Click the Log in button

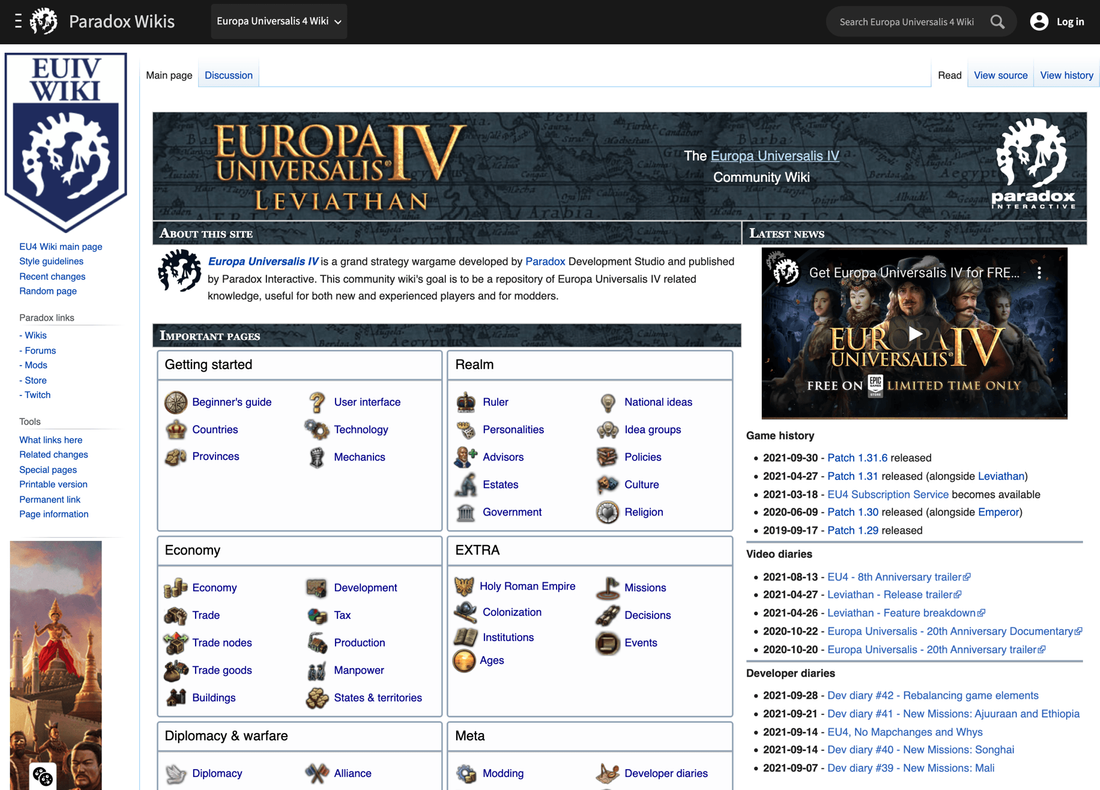point(1058,21)
